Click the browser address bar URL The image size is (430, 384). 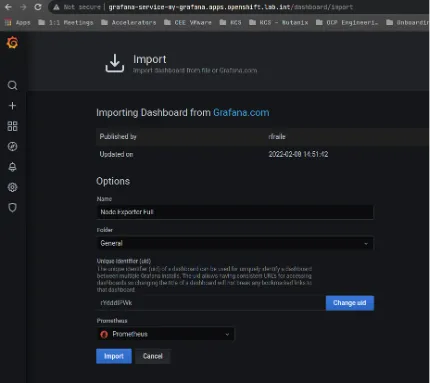coord(231,7)
